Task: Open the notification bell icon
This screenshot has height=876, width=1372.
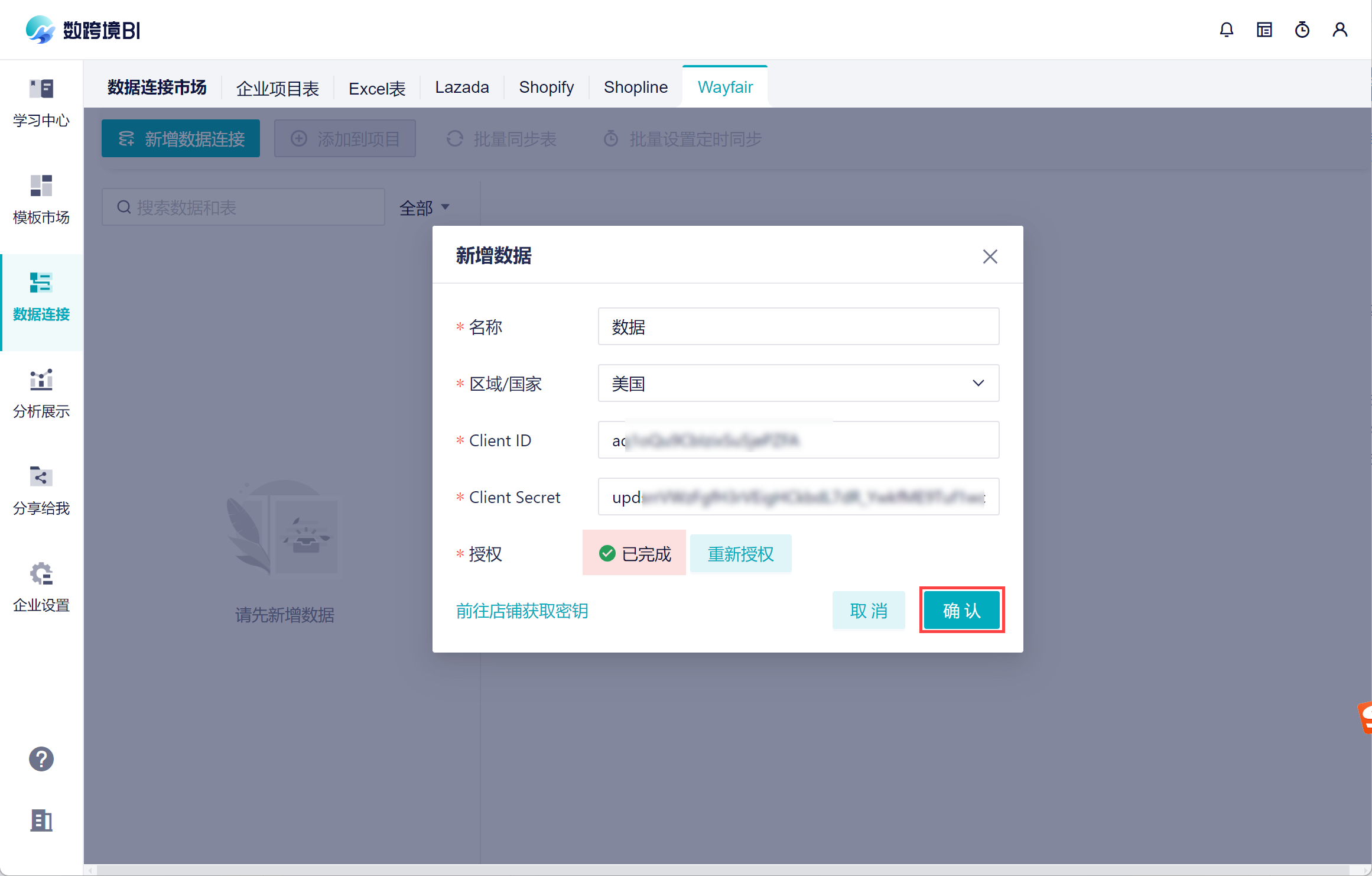Action: pyautogui.click(x=1226, y=30)
